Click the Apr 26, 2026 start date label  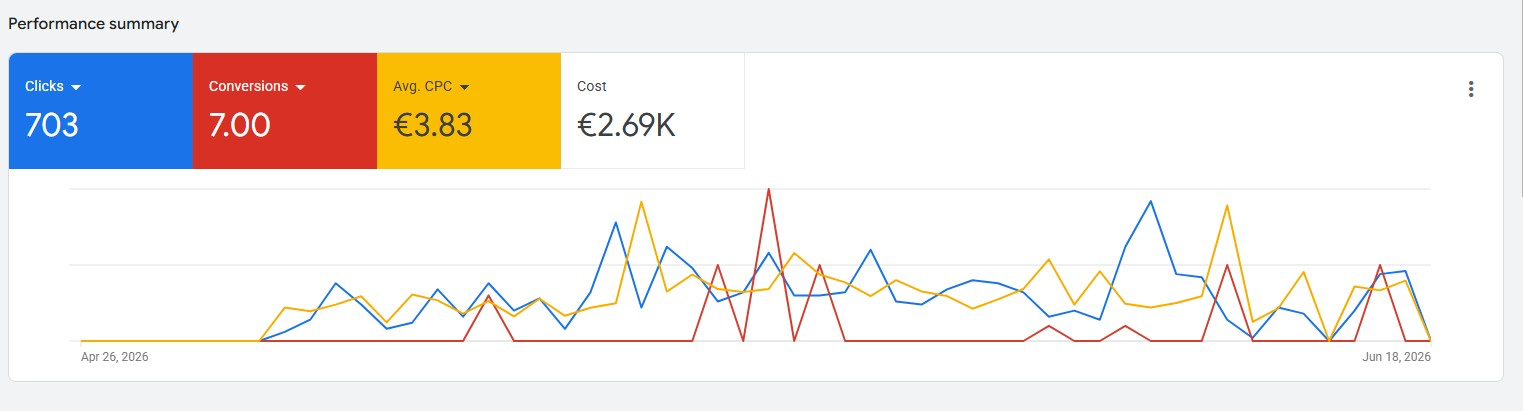[115, 356]
